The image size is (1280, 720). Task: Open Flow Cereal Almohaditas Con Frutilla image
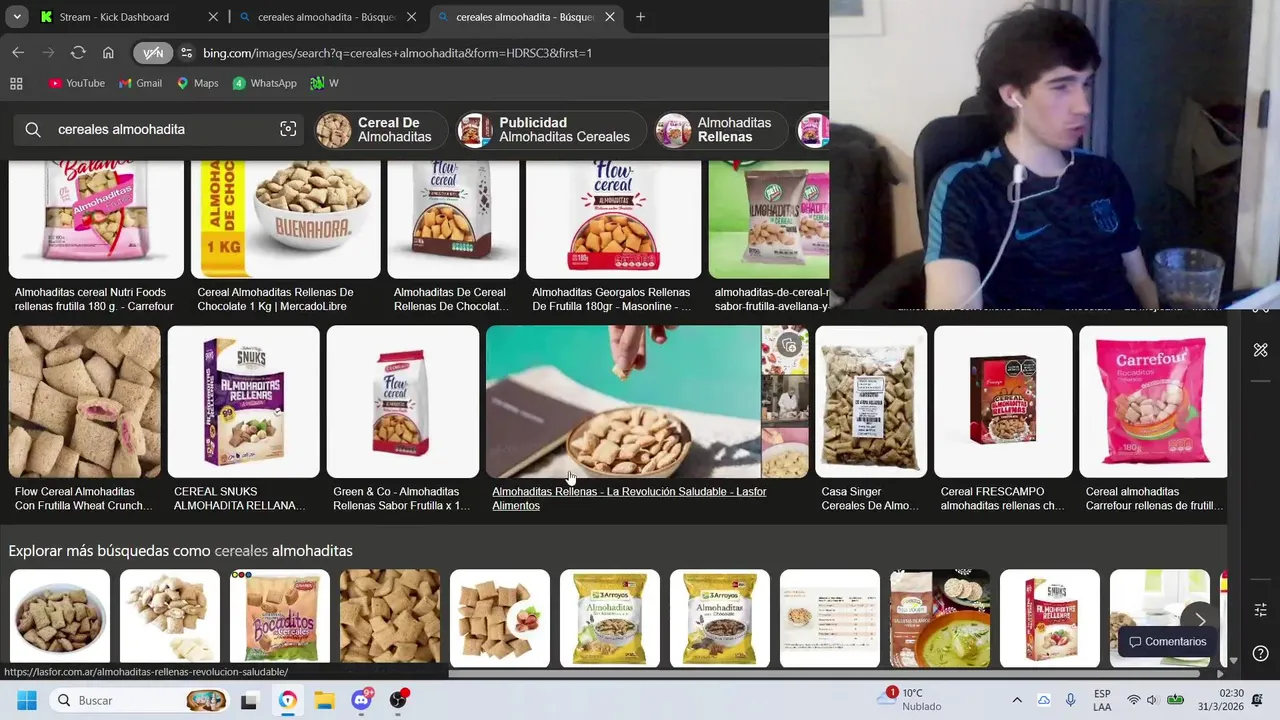click(84, 401)
